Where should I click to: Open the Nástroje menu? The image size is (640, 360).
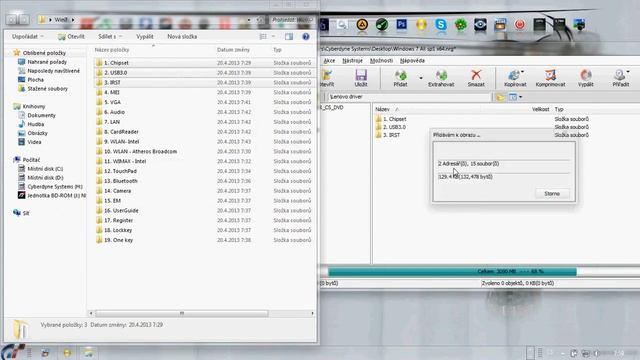[x=352, y=60]
